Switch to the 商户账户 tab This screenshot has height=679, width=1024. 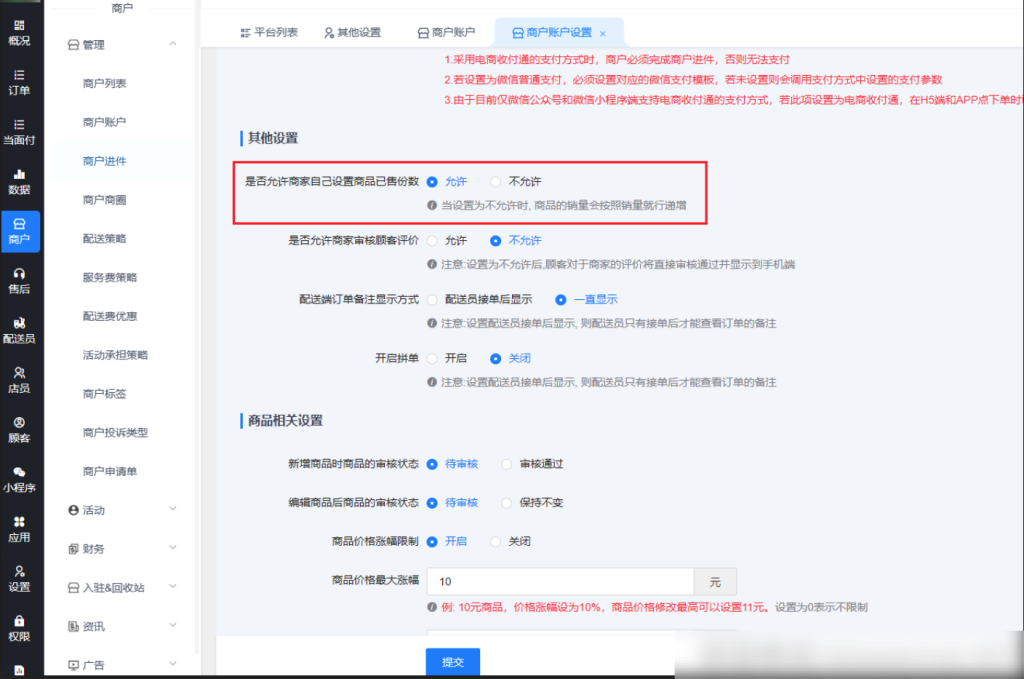coord(446,33)
